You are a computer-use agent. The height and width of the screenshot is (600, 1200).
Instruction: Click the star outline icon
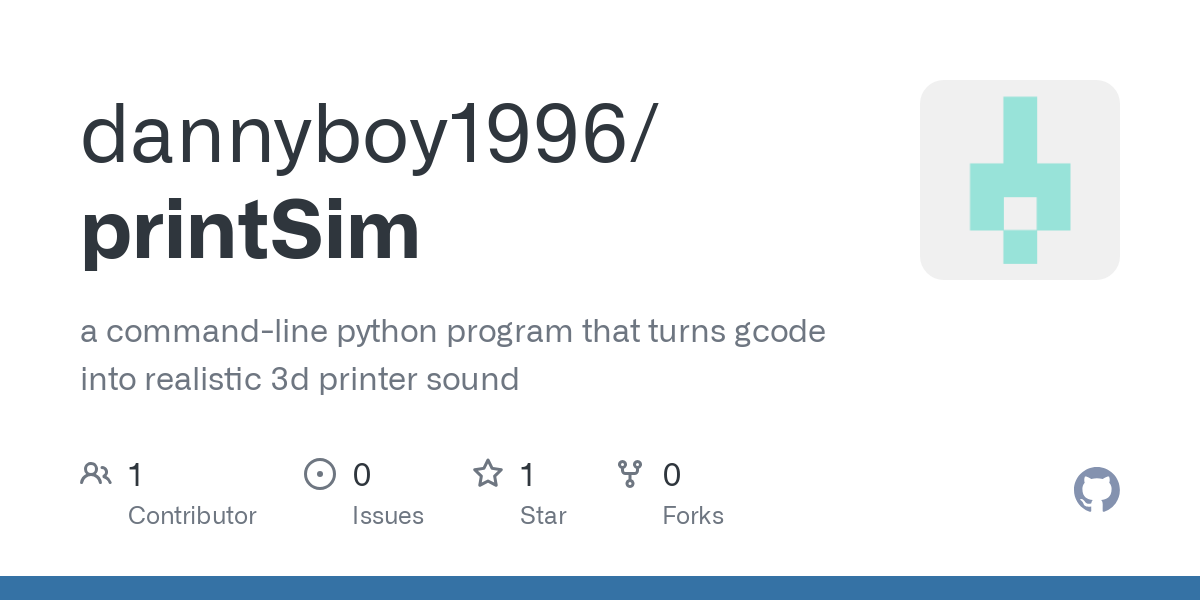[x=487, y=473]
